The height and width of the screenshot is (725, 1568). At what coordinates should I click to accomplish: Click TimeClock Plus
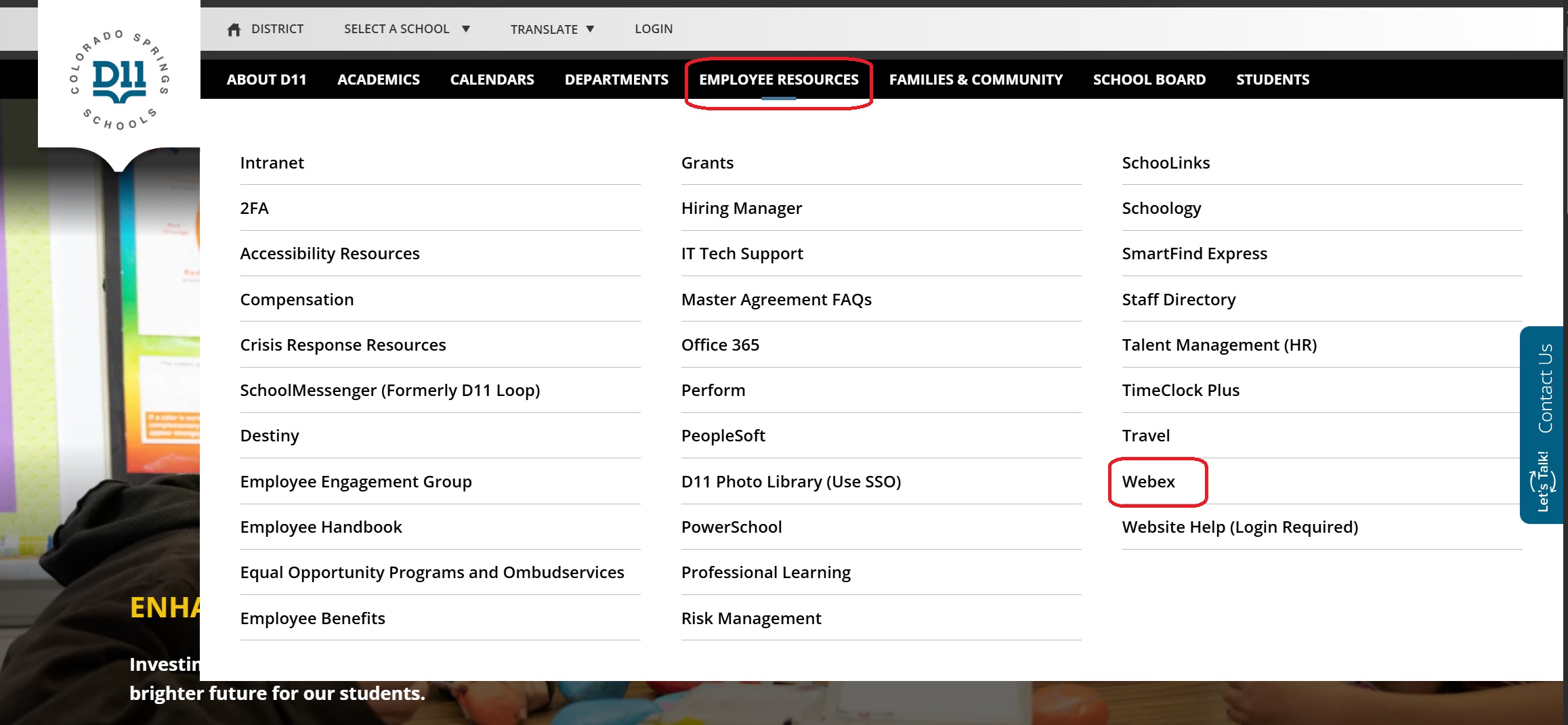point(1181,390)
